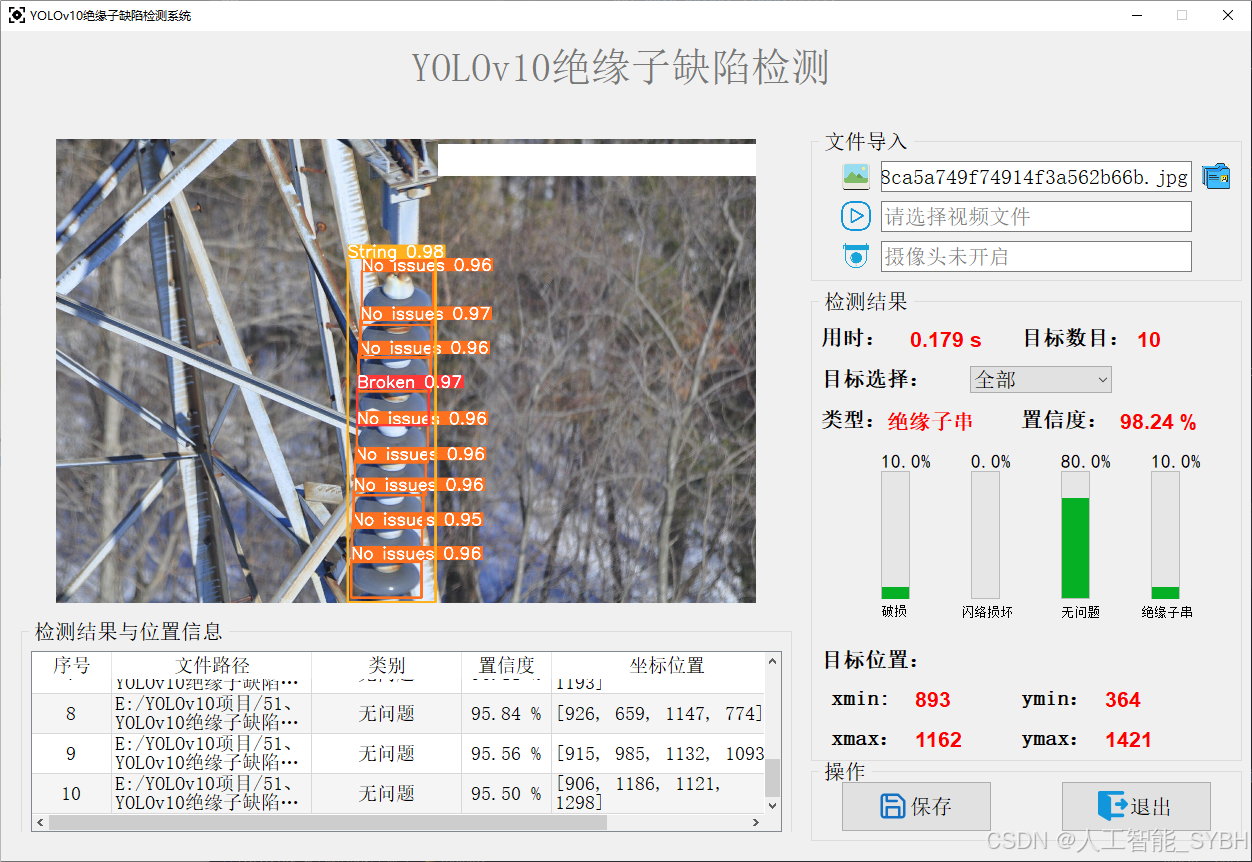This screenshot has height=862, width=1252.
Task: Click the 无问题 80% progress bar
Action: coord(1075,535)
